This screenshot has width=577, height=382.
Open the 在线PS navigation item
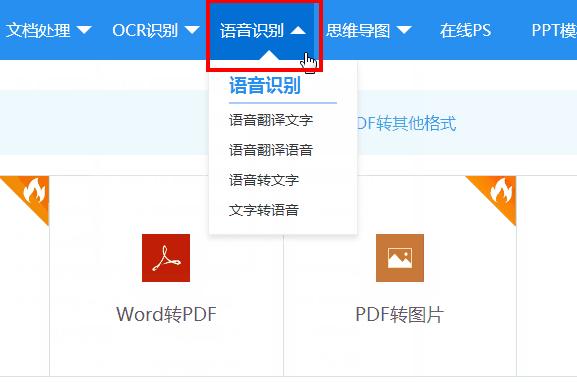(x=466, y=30)
